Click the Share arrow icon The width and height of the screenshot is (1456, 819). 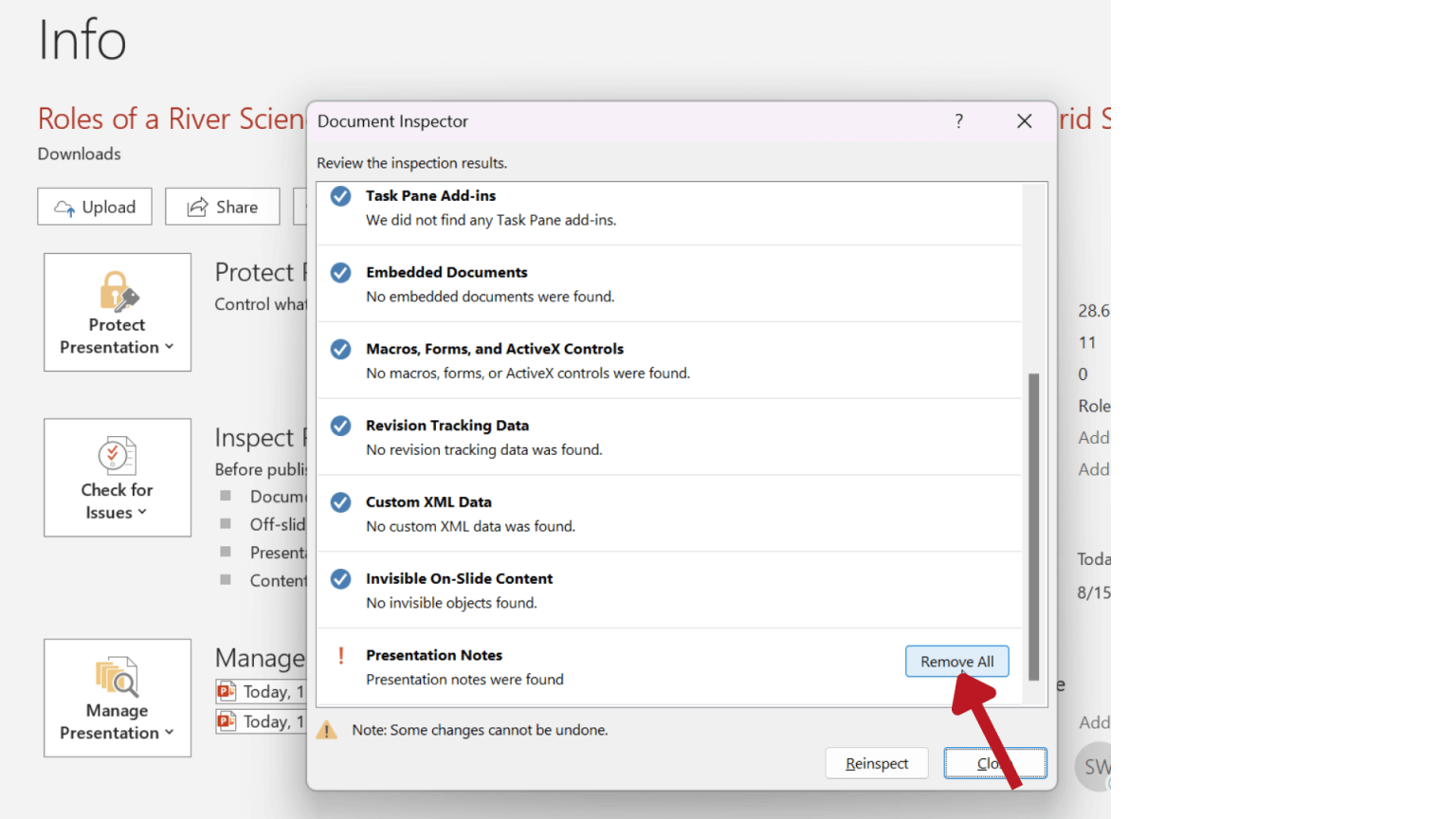click(197, 208)
